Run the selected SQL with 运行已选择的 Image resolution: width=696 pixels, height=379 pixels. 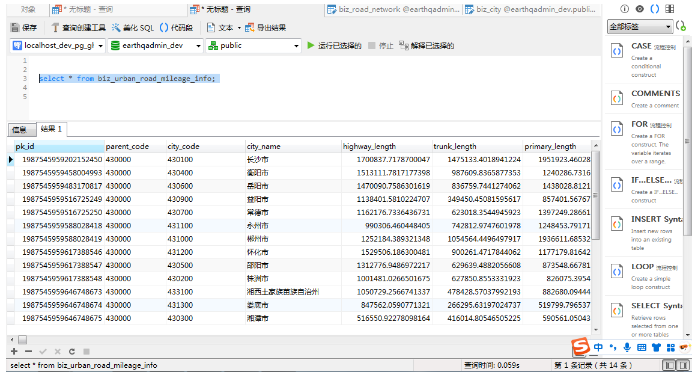point(334,45)
